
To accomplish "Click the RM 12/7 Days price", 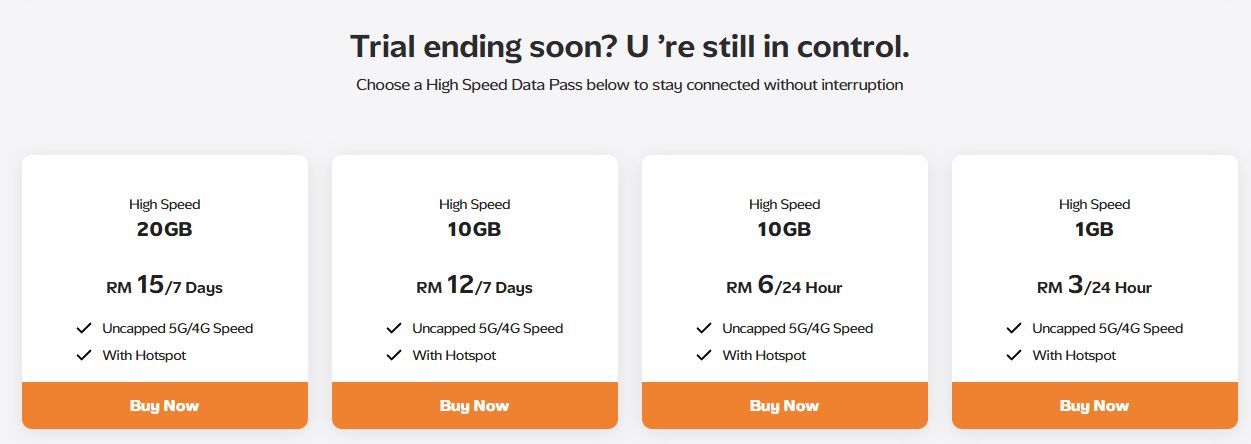I will 474,287.
